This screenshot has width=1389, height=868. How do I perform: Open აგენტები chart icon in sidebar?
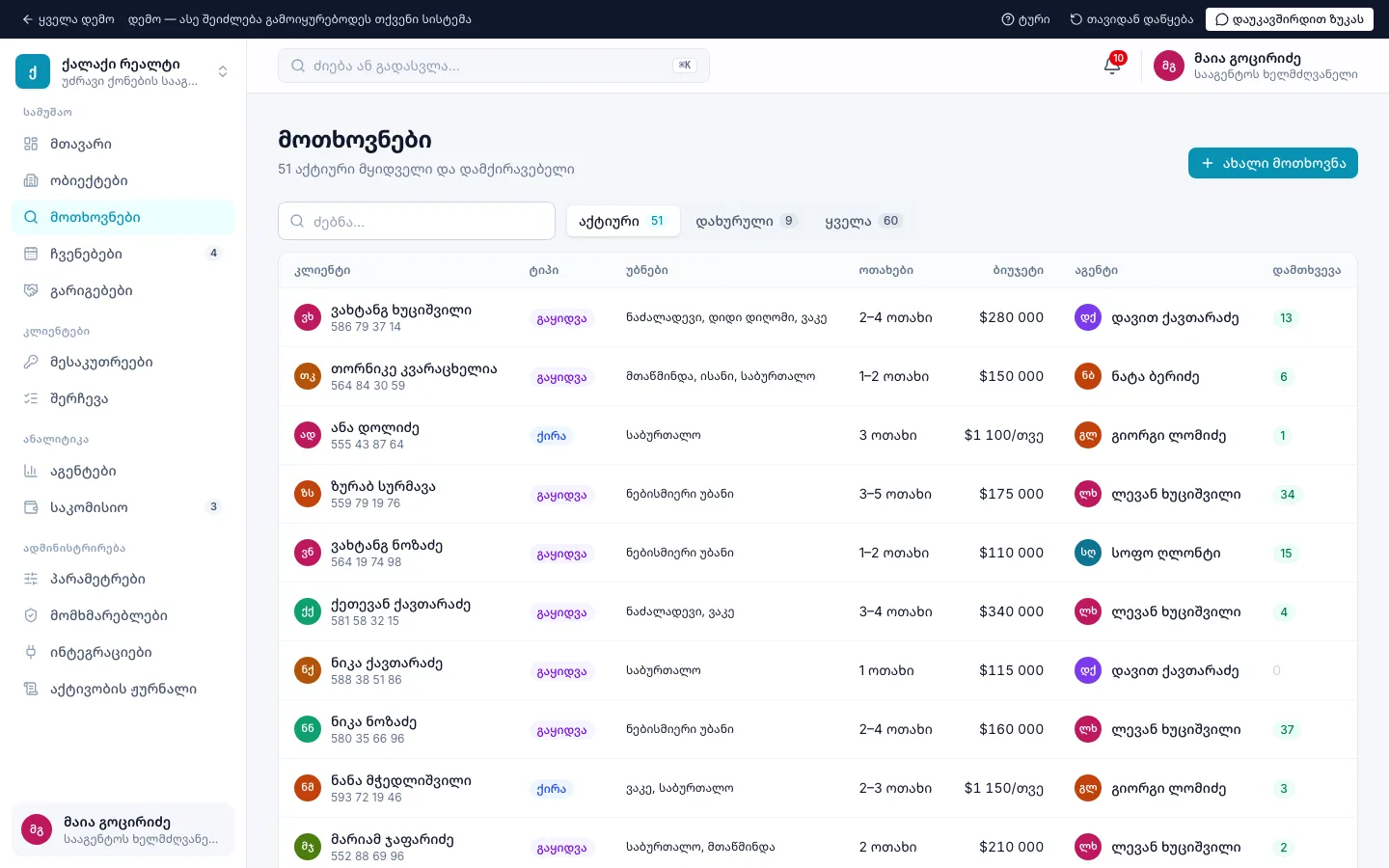click(x=31, y=471)
